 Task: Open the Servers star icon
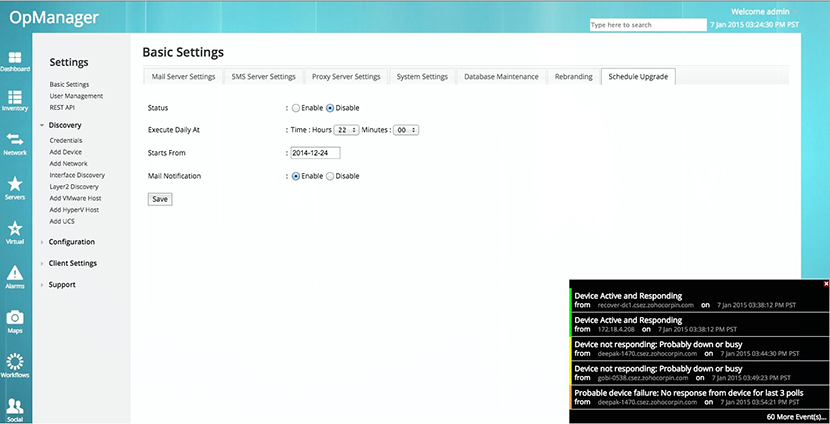pos(15,188)
